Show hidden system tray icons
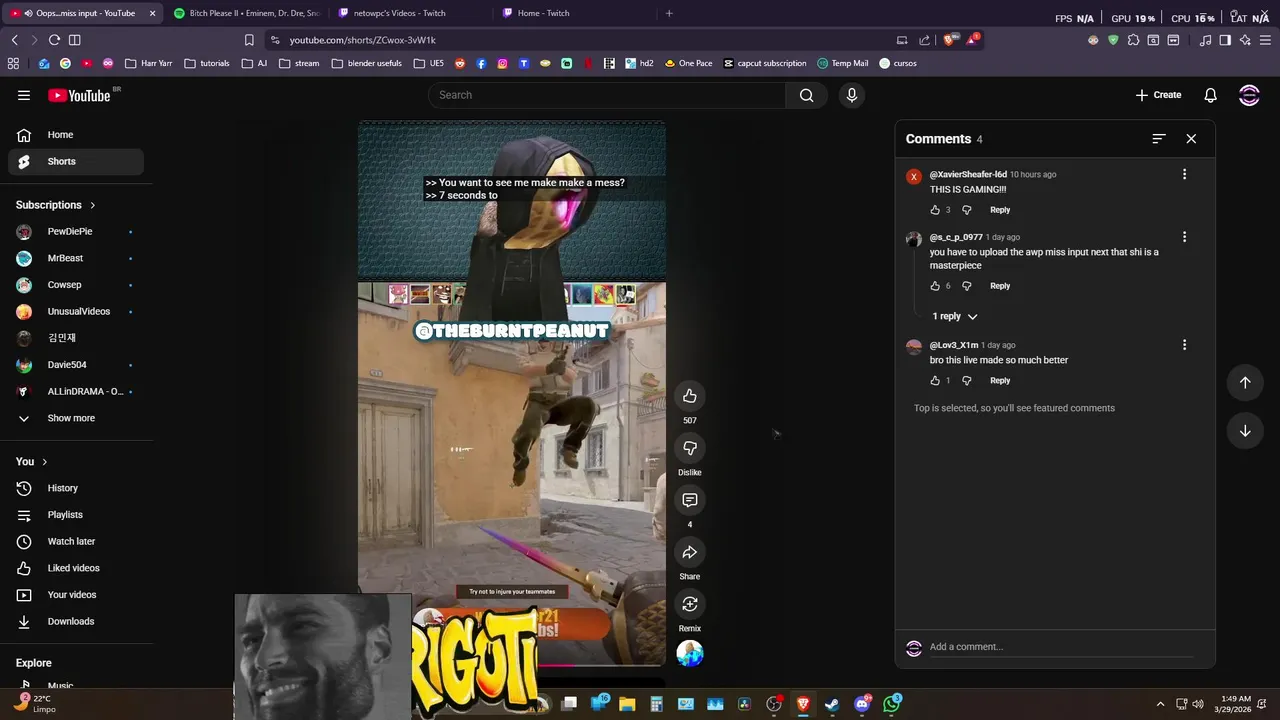This screenshot has height=720, width=1280. [1160, 704]
